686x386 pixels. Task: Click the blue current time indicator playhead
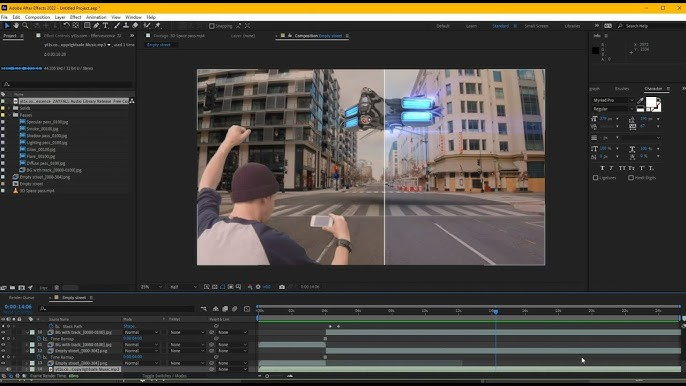click(x=495, y=312)
